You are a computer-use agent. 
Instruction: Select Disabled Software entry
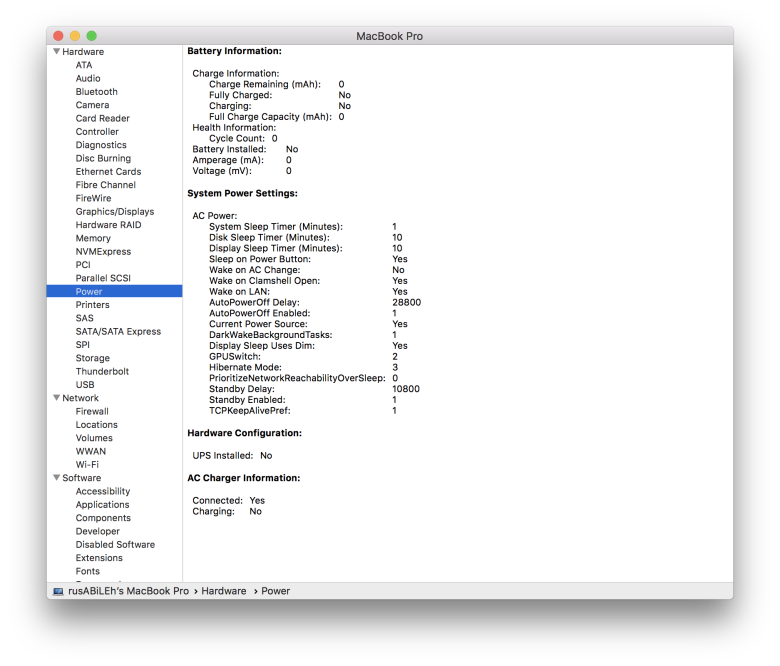pyautogui.click(x=115, y=545)
